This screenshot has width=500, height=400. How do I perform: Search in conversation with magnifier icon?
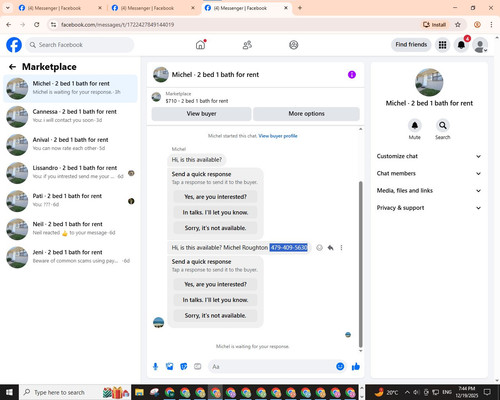443,125
